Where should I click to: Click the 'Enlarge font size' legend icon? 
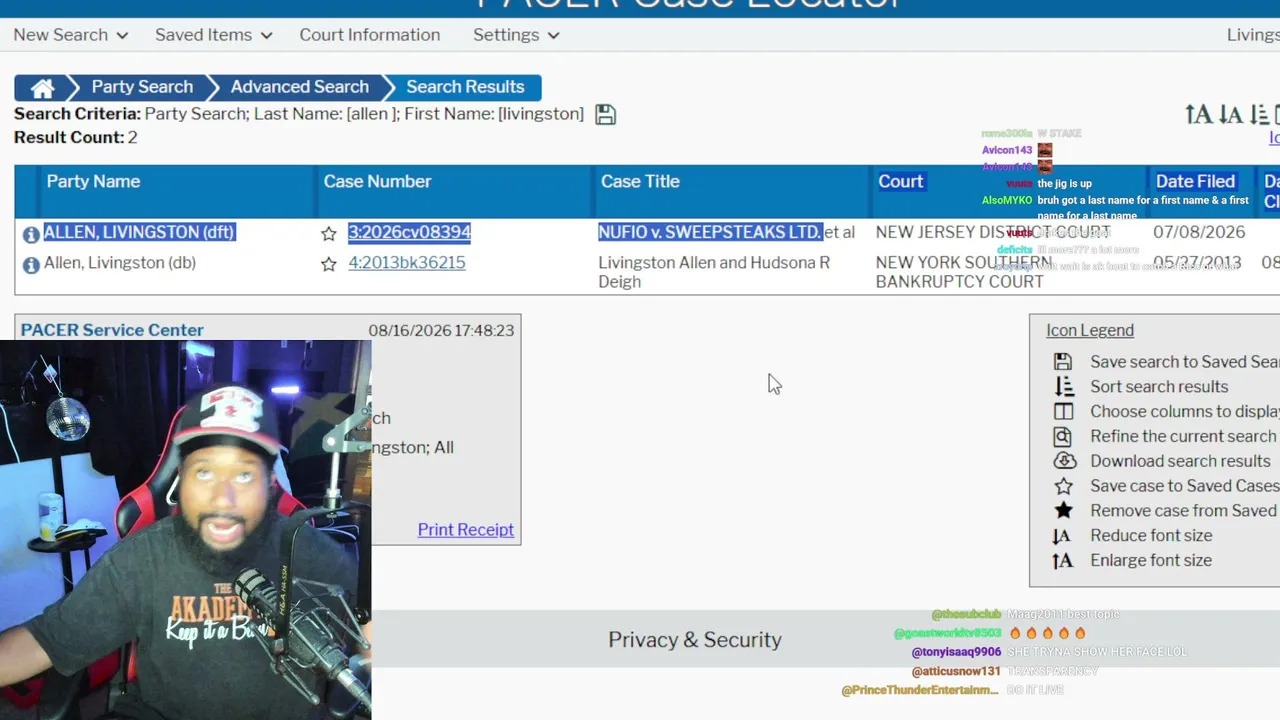1062,561
